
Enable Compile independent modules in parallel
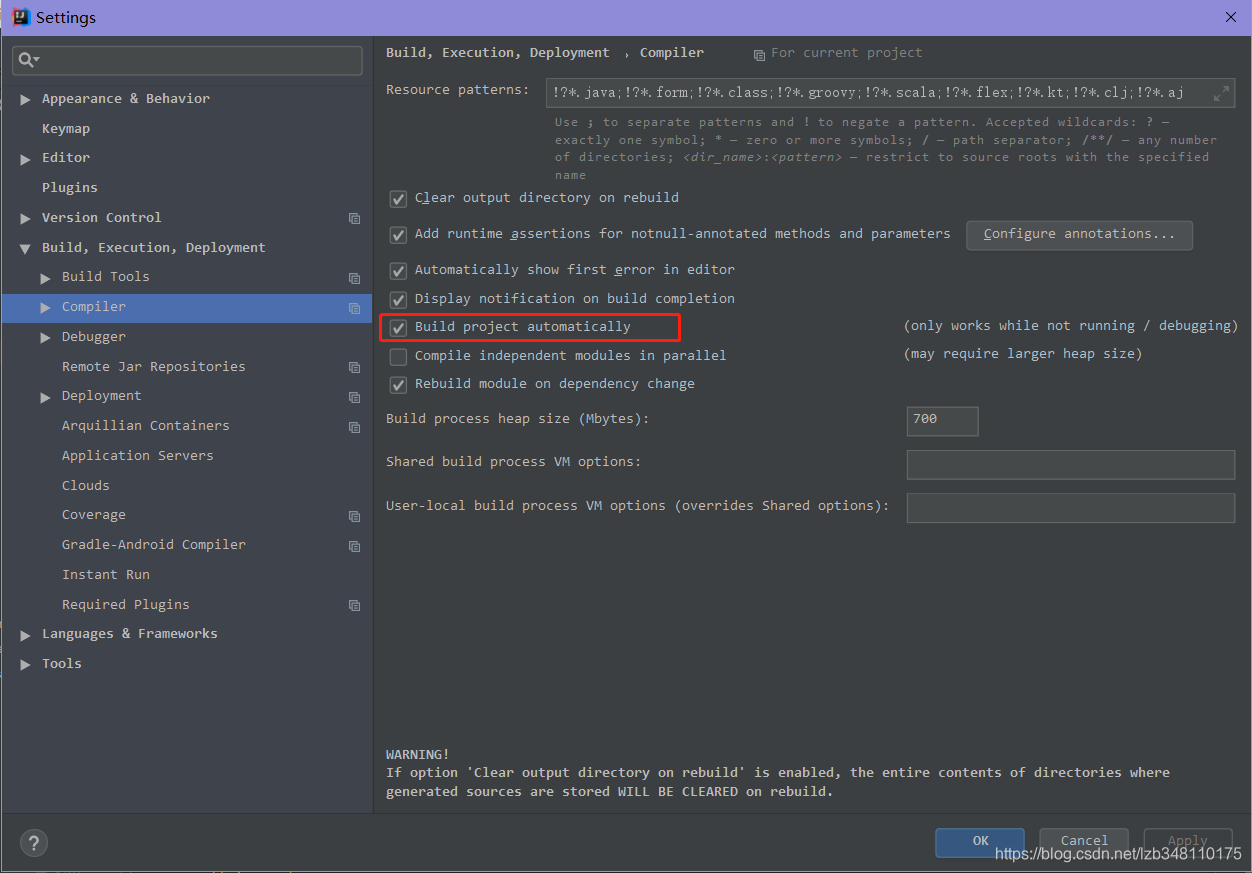pyautogui.click(x=398, y=356)
